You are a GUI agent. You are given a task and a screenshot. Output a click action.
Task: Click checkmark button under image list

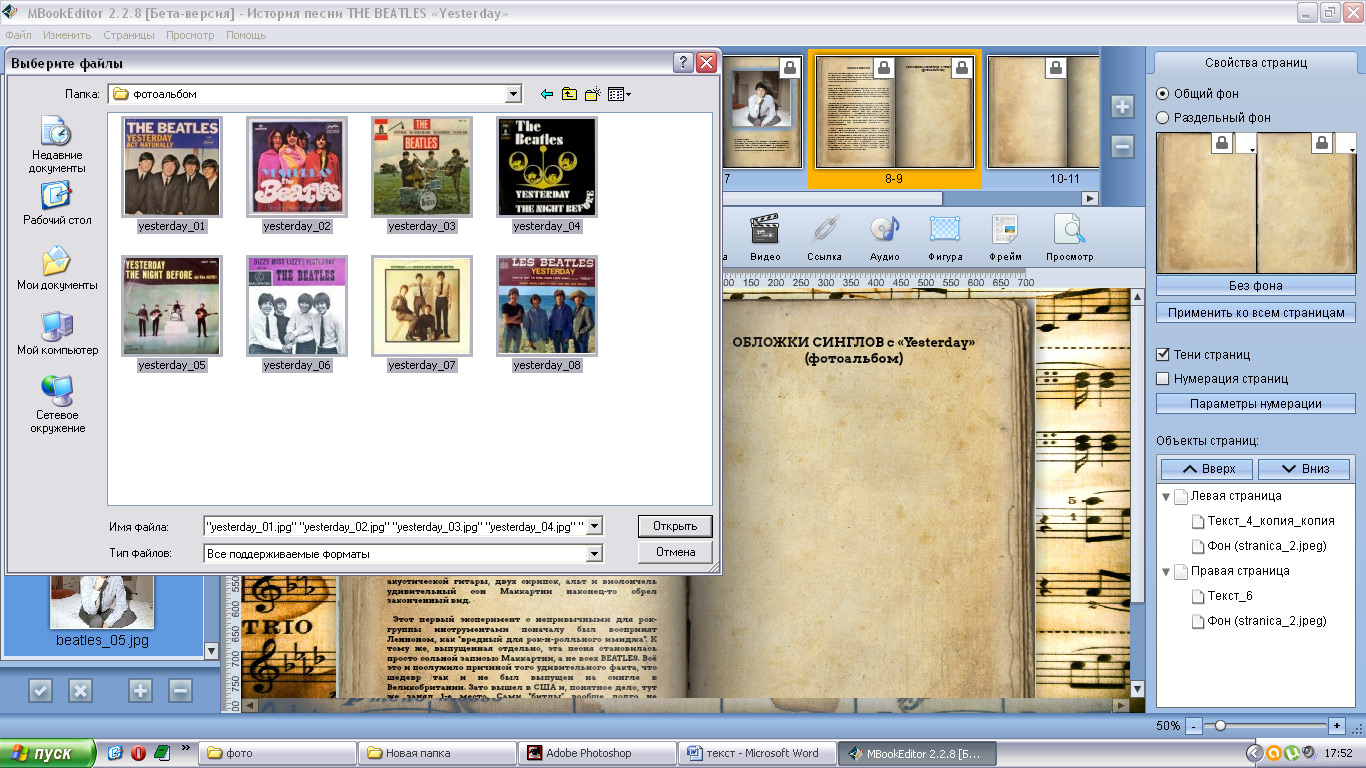[40, 690]
